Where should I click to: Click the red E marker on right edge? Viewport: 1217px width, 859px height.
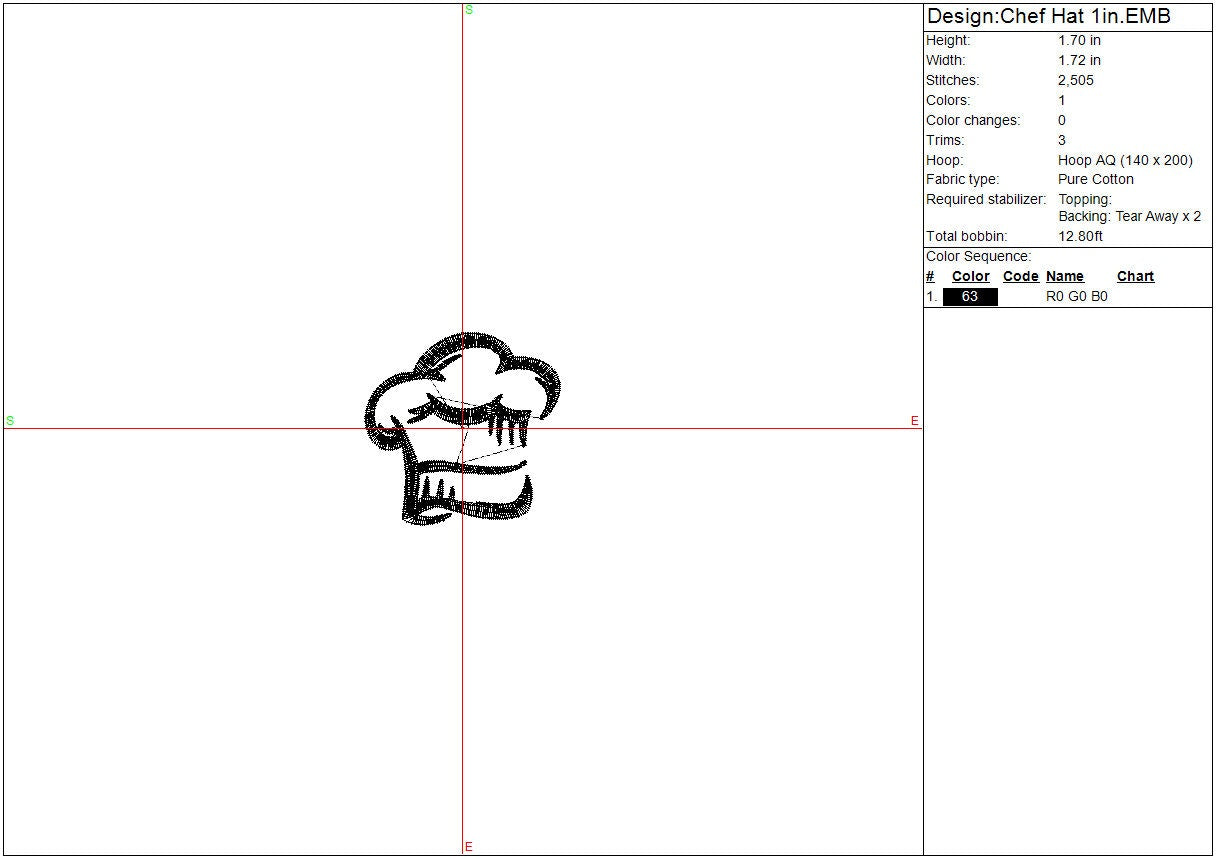[914, 421]
